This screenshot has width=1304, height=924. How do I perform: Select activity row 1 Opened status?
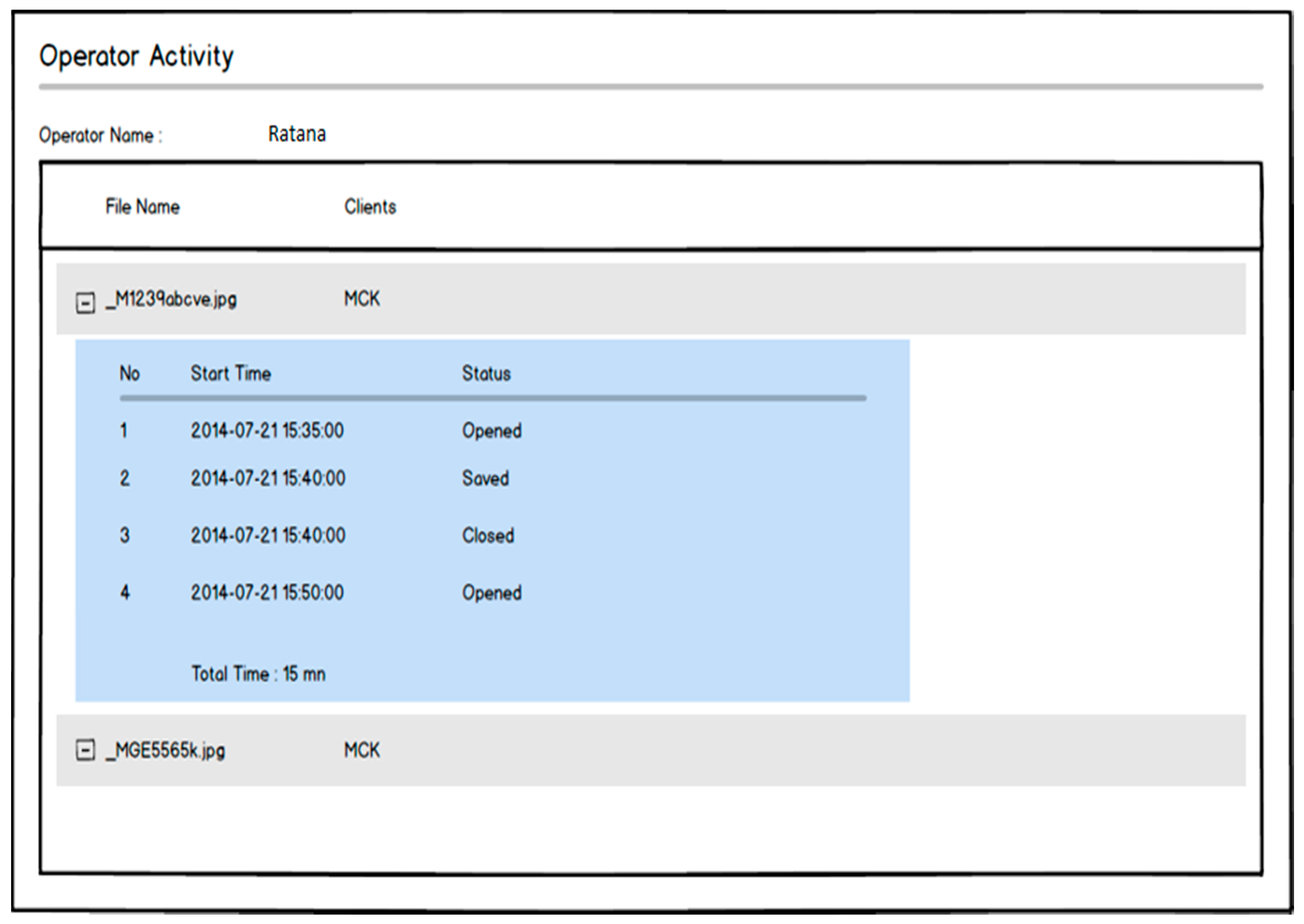pos(492,431)
